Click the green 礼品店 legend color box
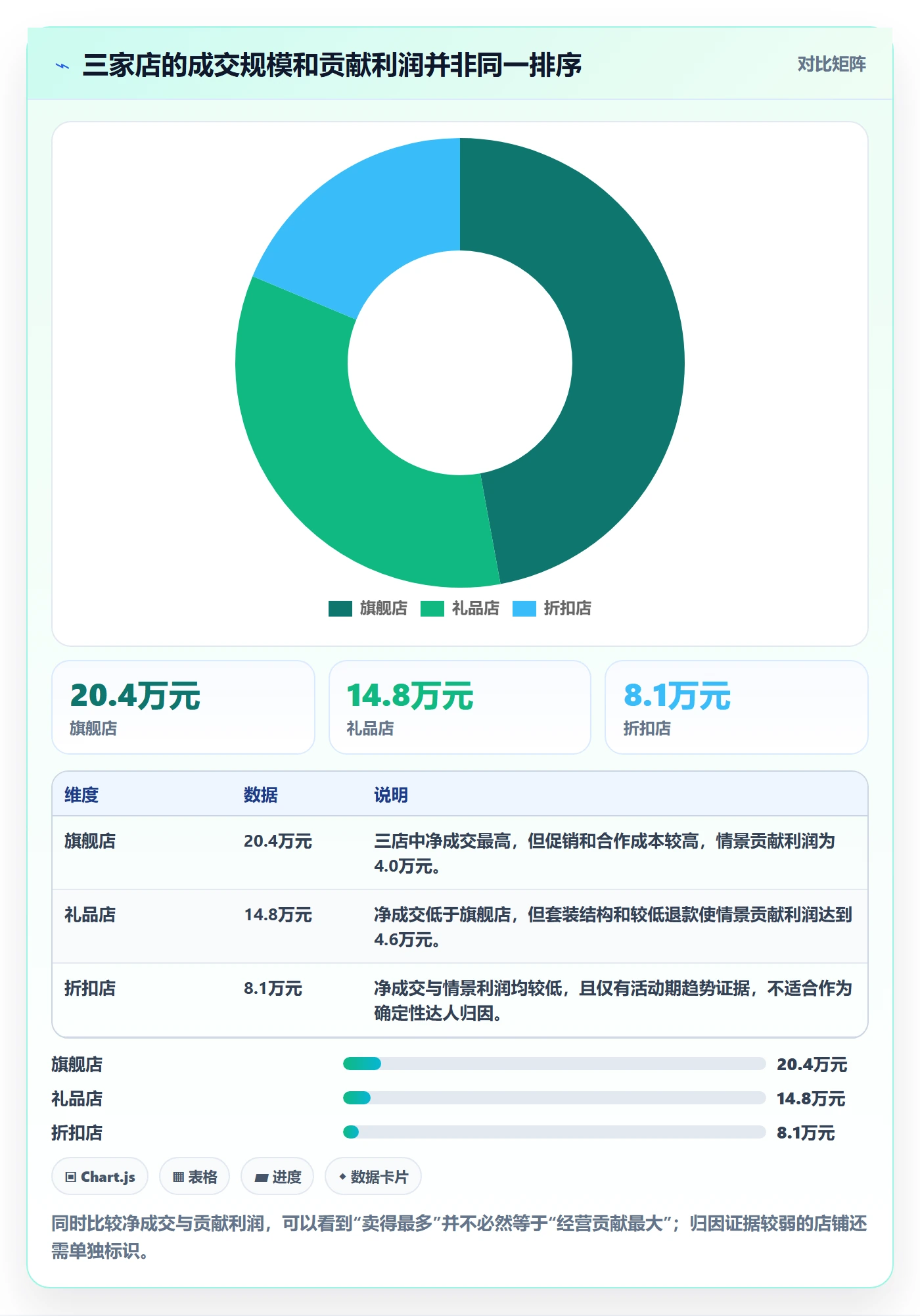Image resolution: width=920 pixels, height=1316 pixels. tap(432, 608)
